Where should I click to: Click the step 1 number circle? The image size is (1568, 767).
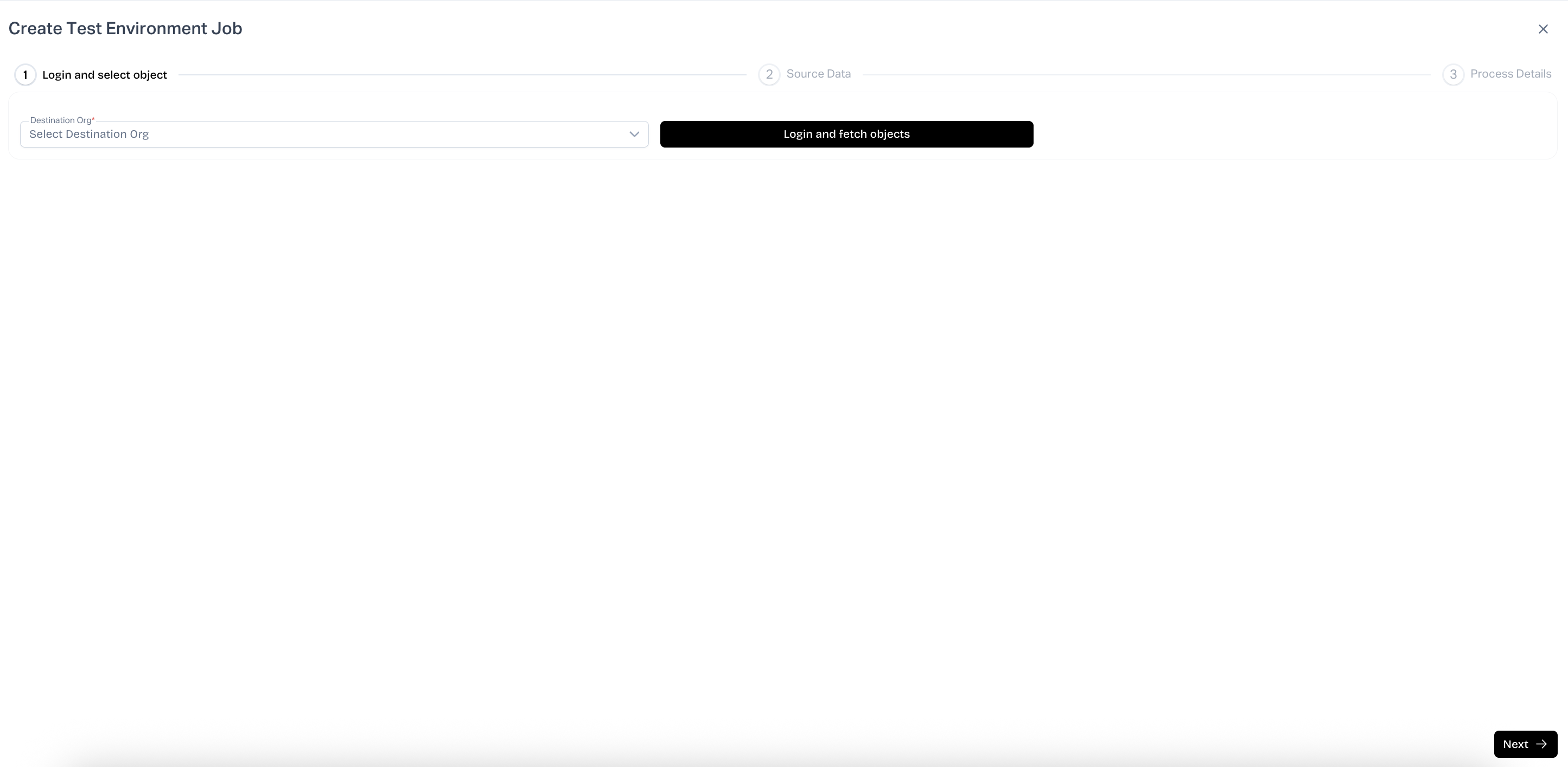coord(25,75)
